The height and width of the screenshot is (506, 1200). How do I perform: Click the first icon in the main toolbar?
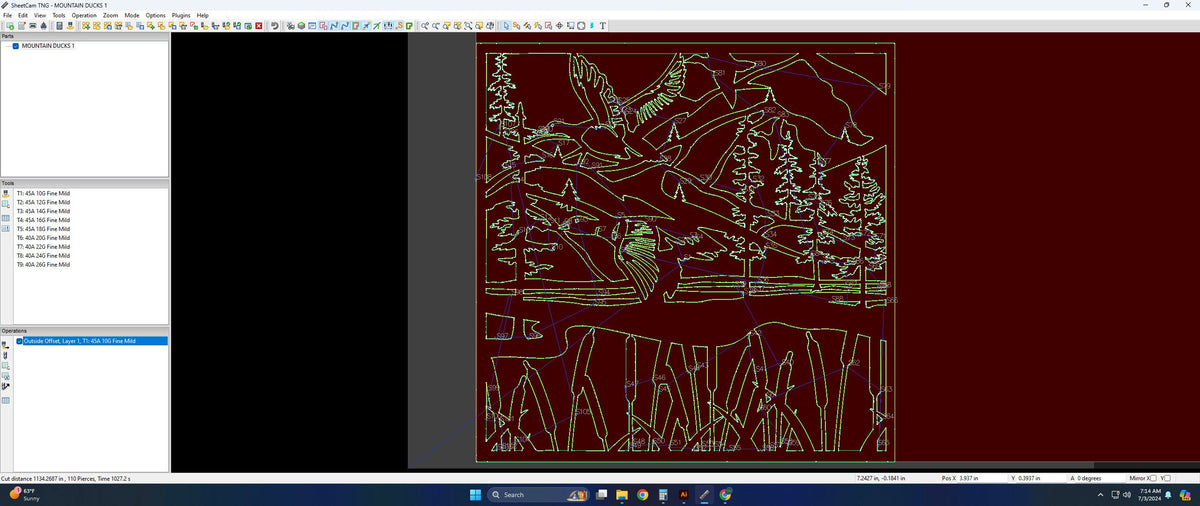10,26
